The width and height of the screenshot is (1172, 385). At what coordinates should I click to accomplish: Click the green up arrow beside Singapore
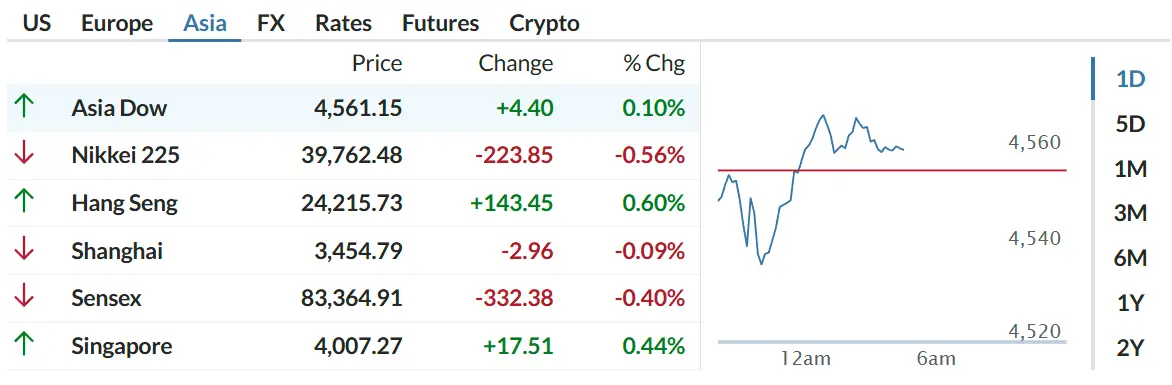pos(24,346)
